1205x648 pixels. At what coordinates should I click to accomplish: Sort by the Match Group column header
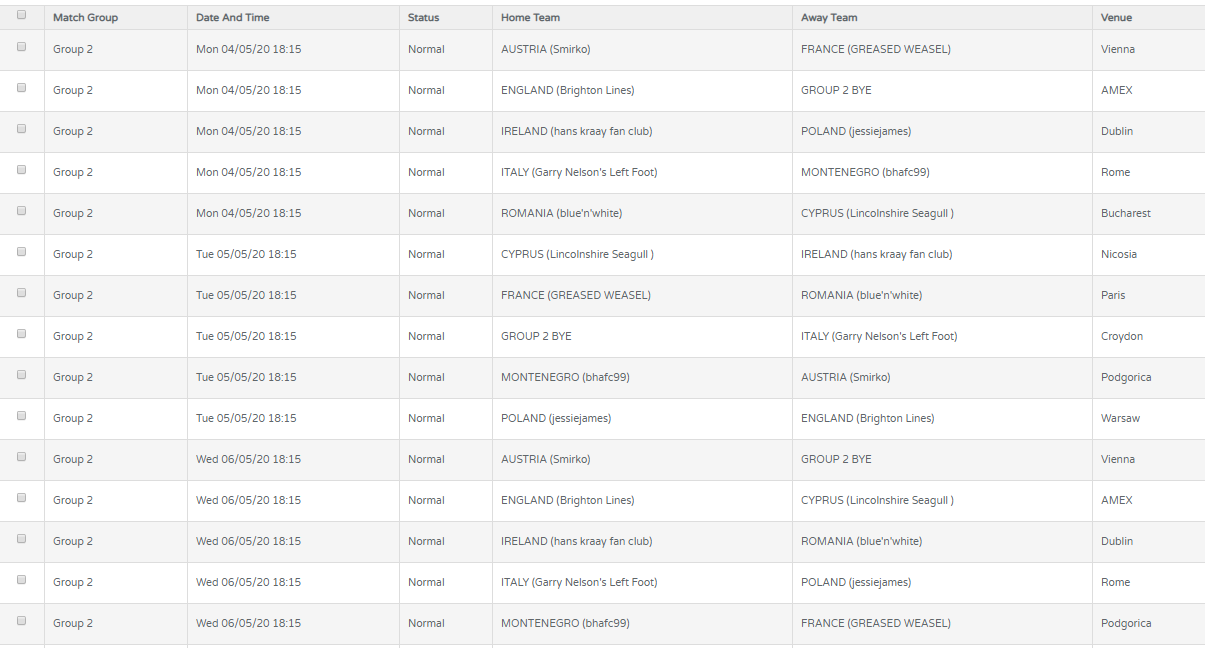(x=85, y=17)
